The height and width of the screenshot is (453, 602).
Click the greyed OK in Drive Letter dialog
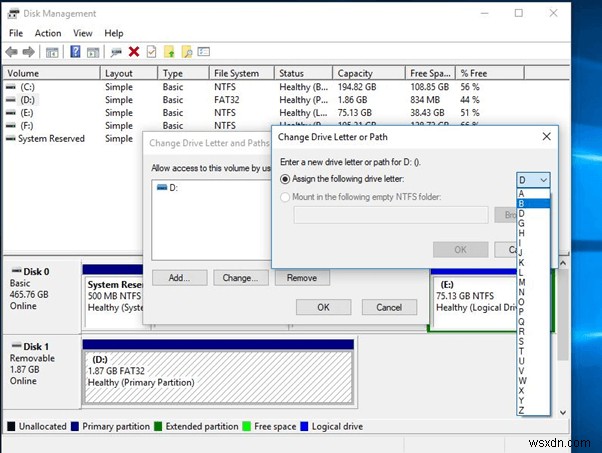(460, 250)
